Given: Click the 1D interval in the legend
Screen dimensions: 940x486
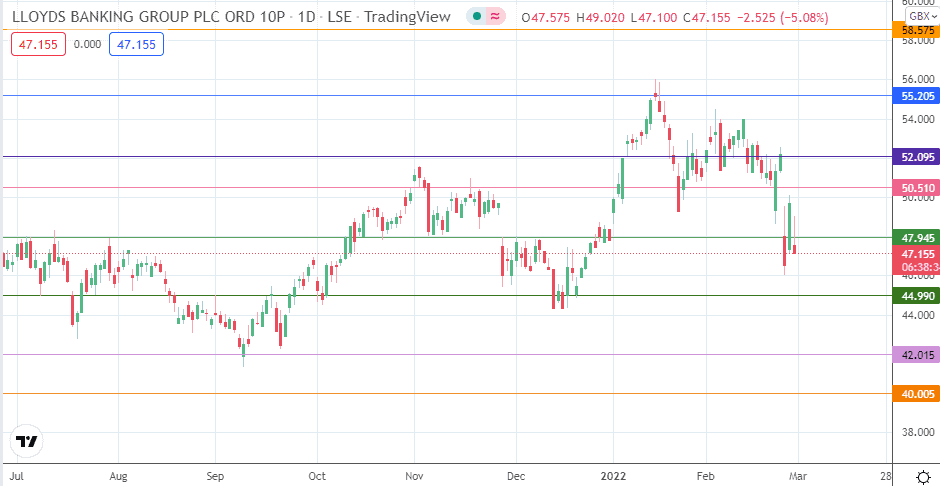Looking at the screenshot, I should coord(306,17).
